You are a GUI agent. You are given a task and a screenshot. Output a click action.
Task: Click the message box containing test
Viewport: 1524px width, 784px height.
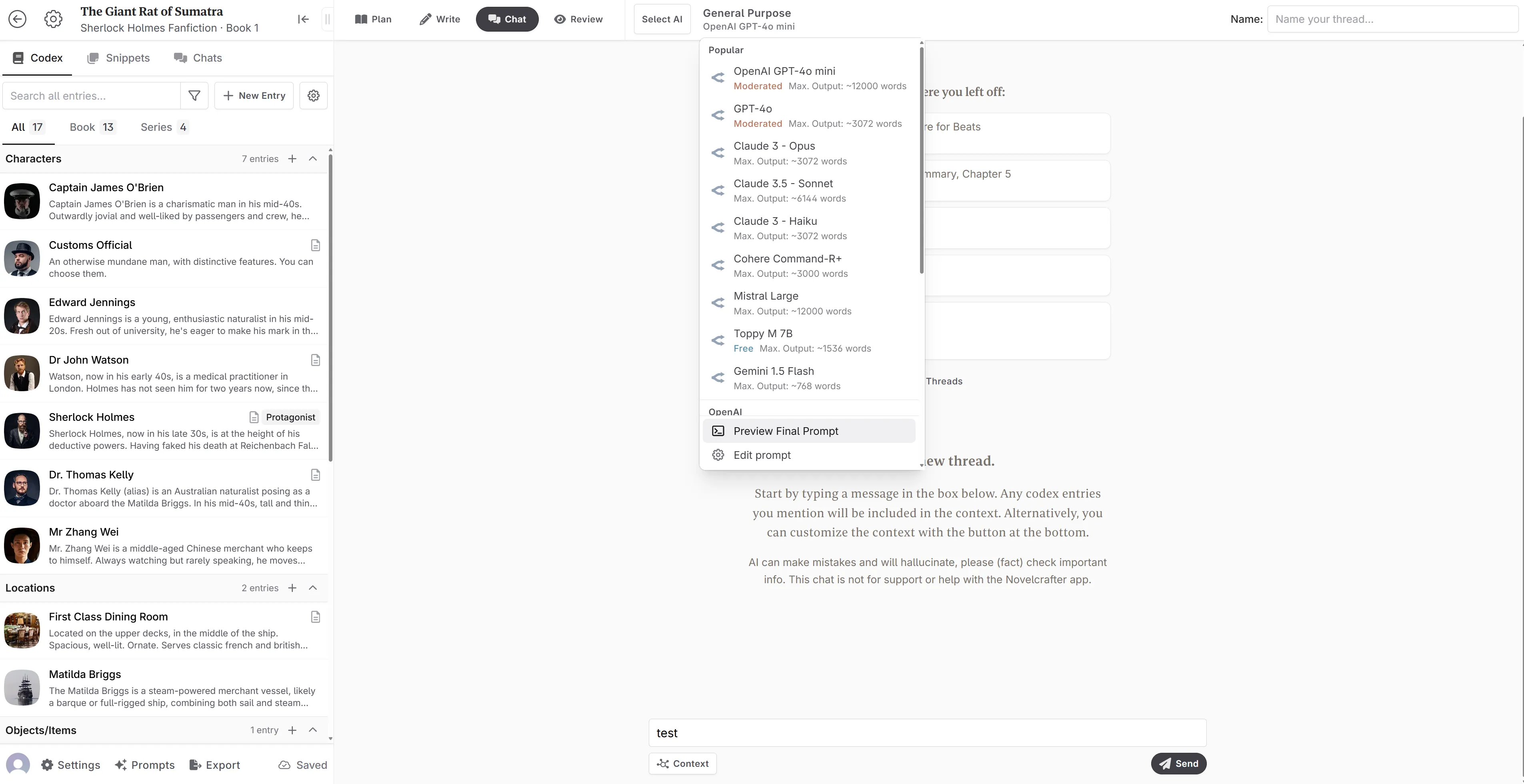tap(927, 732)
